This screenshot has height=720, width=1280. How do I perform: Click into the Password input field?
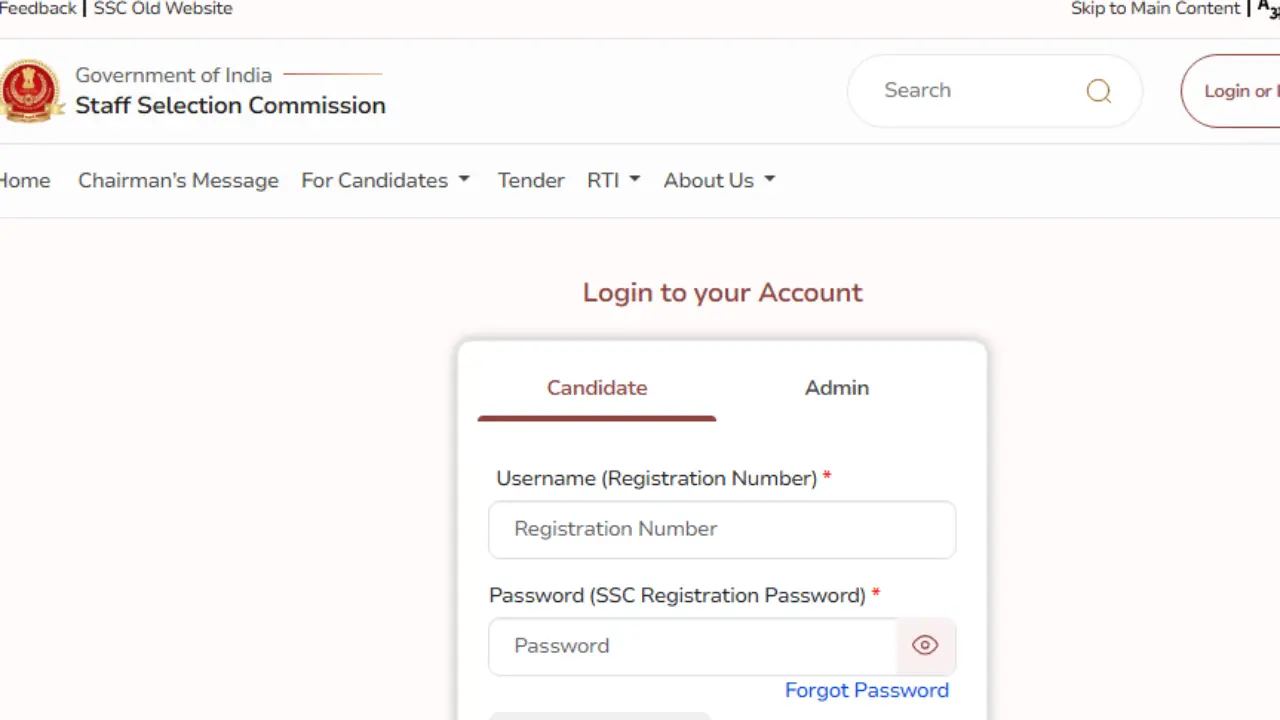pos(692,646)
